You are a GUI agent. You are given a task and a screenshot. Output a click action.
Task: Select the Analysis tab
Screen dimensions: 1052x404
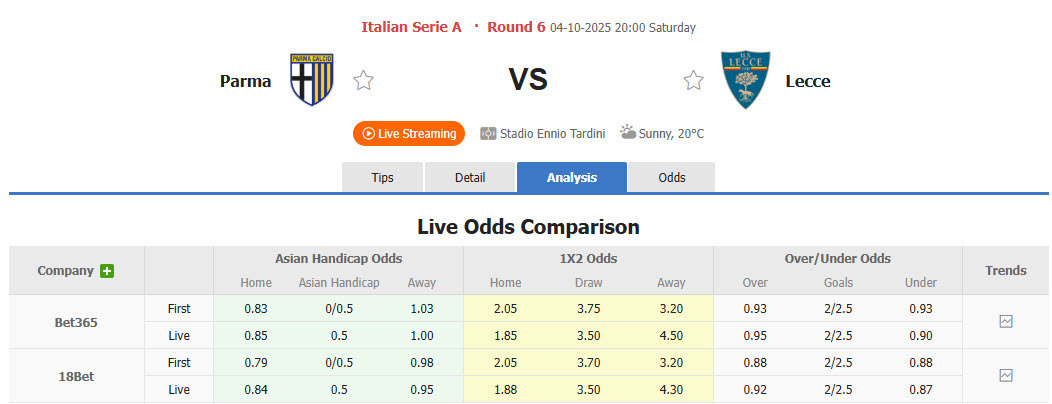[x=572, y=177]
